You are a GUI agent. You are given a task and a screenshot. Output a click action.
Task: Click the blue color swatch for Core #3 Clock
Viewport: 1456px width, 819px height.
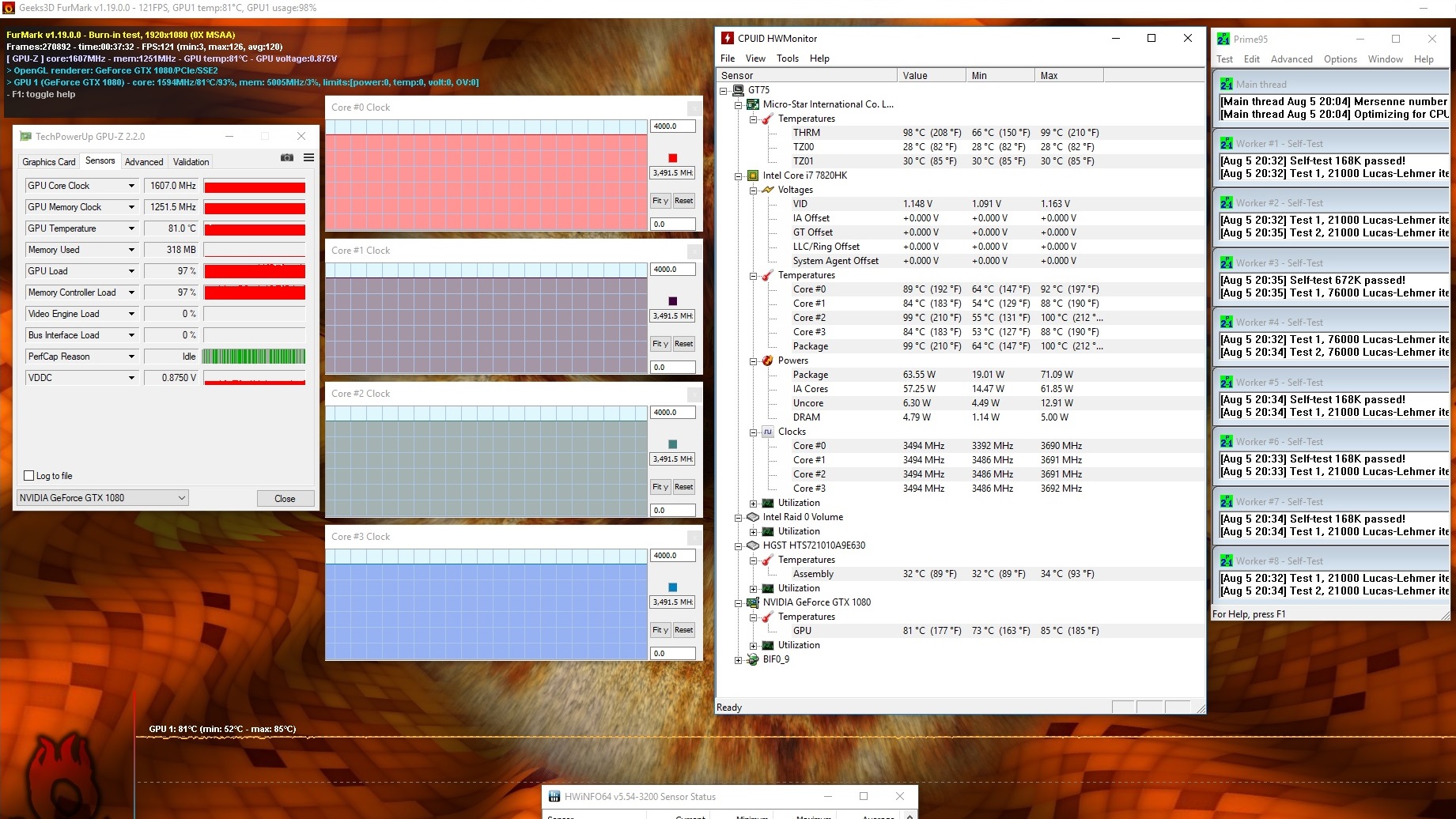point(673,587)
